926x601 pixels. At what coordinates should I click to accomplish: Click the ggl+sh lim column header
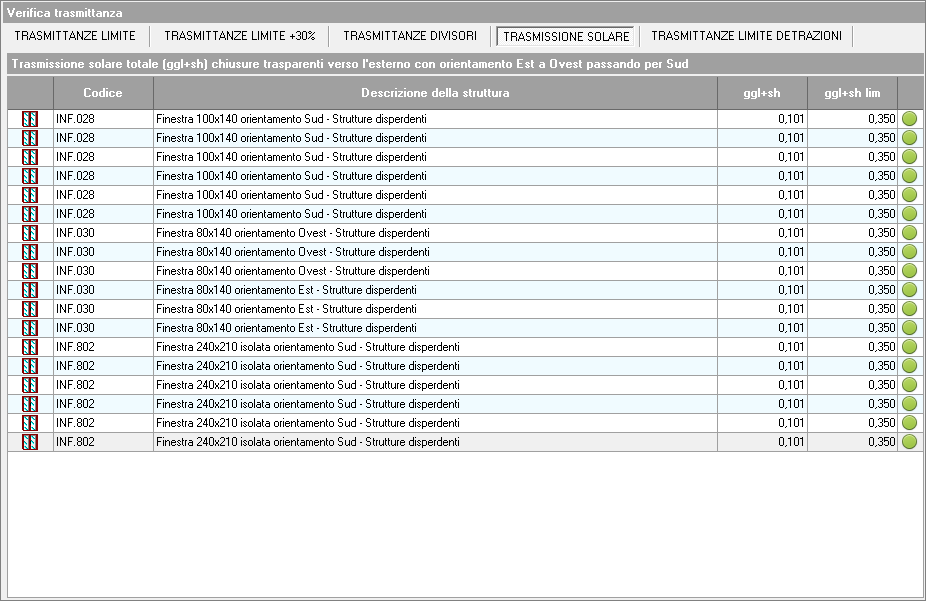pos(852,93)
